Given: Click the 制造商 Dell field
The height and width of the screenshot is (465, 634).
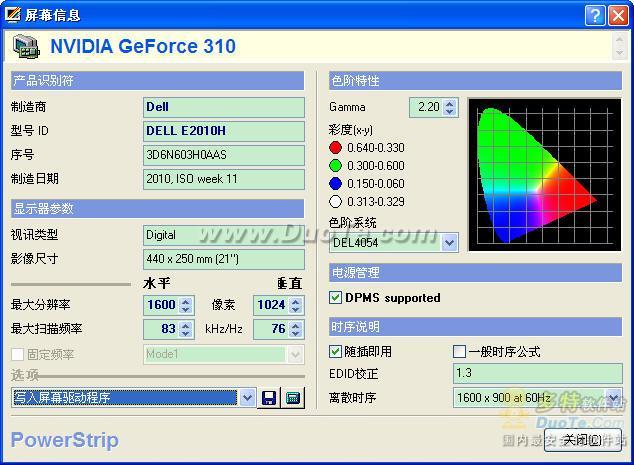Looking at the screenshot, I should tap(224, 107).
